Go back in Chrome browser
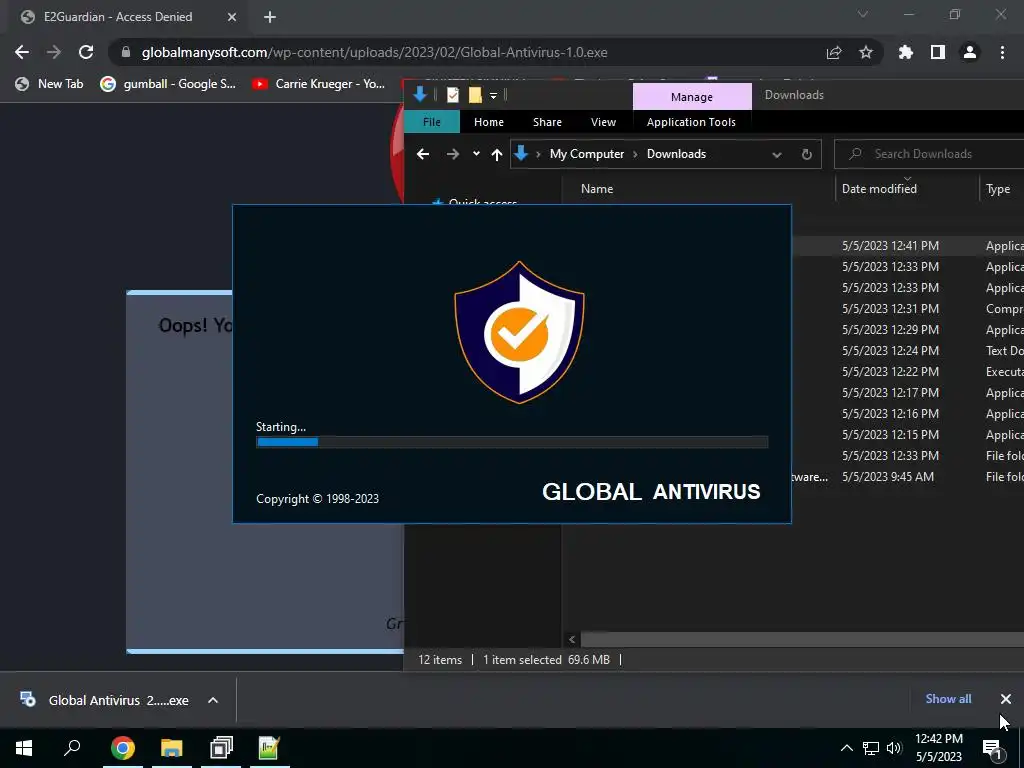Screen dimensions: 1024x768 point(22,52)
